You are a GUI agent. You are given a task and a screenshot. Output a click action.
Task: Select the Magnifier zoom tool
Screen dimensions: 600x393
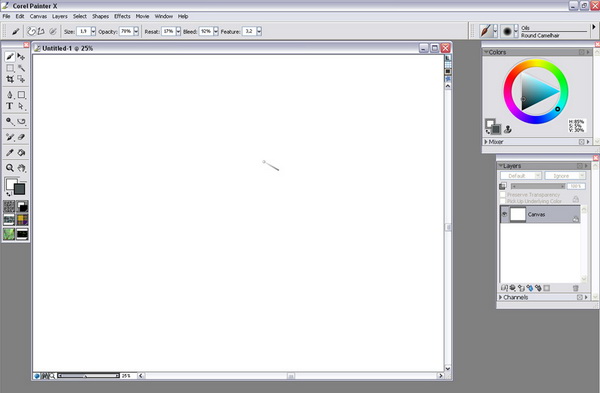pyautogui.click(x=10, y=168)
